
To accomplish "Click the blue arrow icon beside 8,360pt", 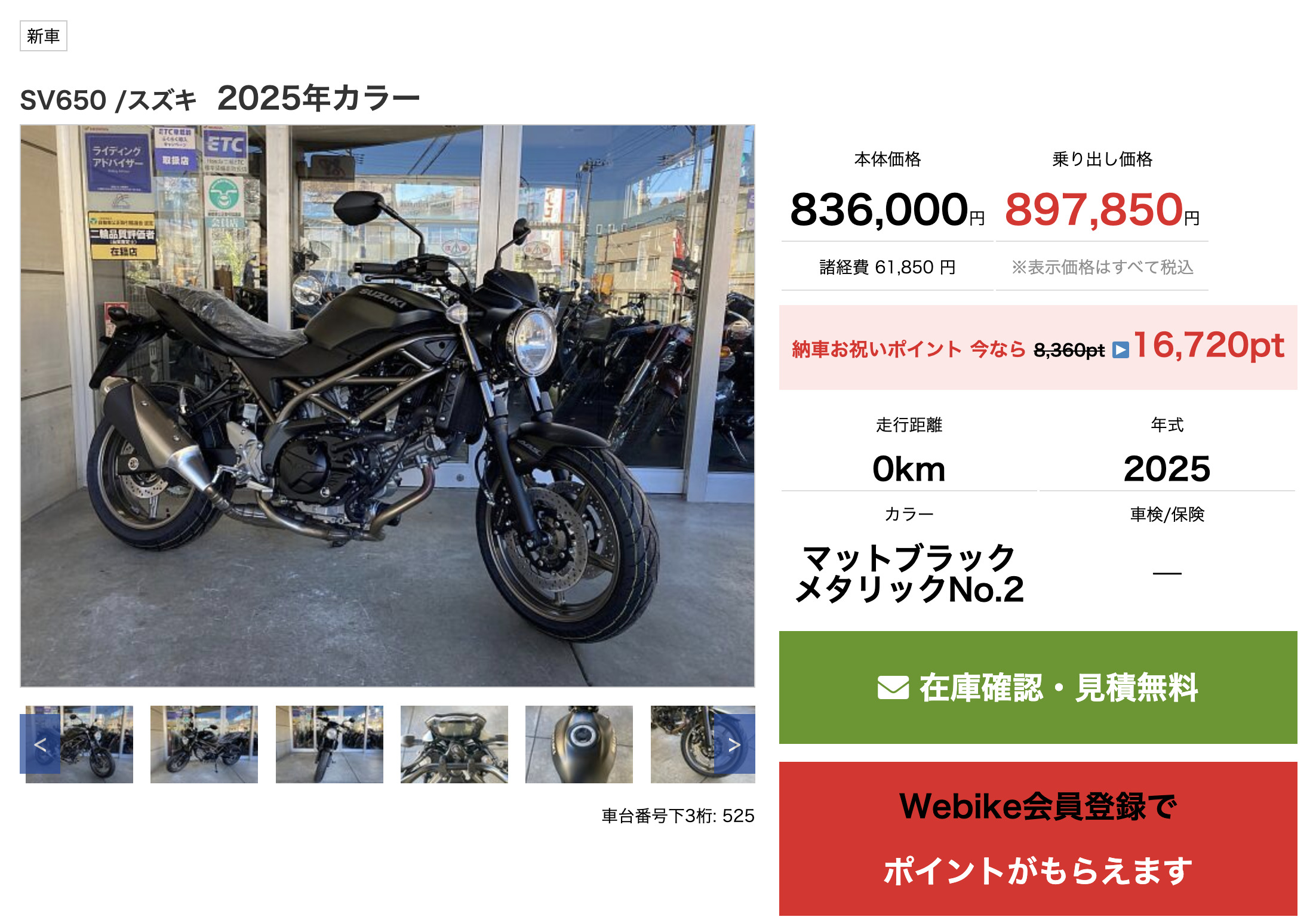I will (1121, 350).
